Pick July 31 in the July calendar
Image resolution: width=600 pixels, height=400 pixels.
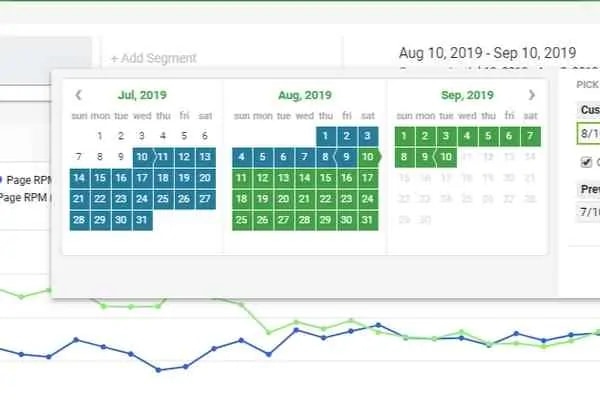tap(142, 220)
